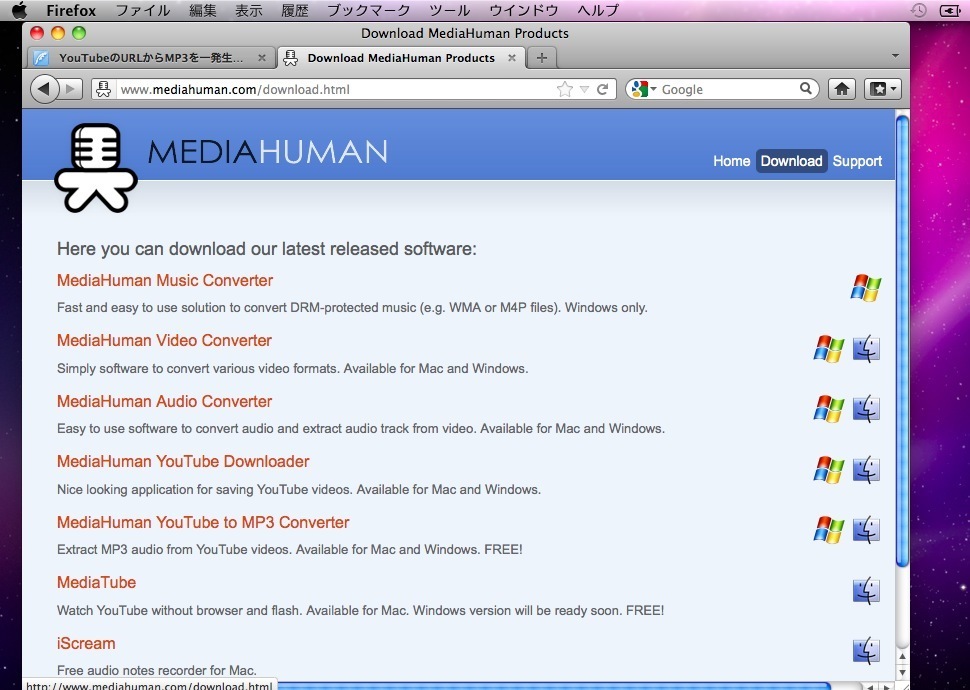Click the MediaHuman microphone logo
970x690 pixels.
(x=96, y=167)
